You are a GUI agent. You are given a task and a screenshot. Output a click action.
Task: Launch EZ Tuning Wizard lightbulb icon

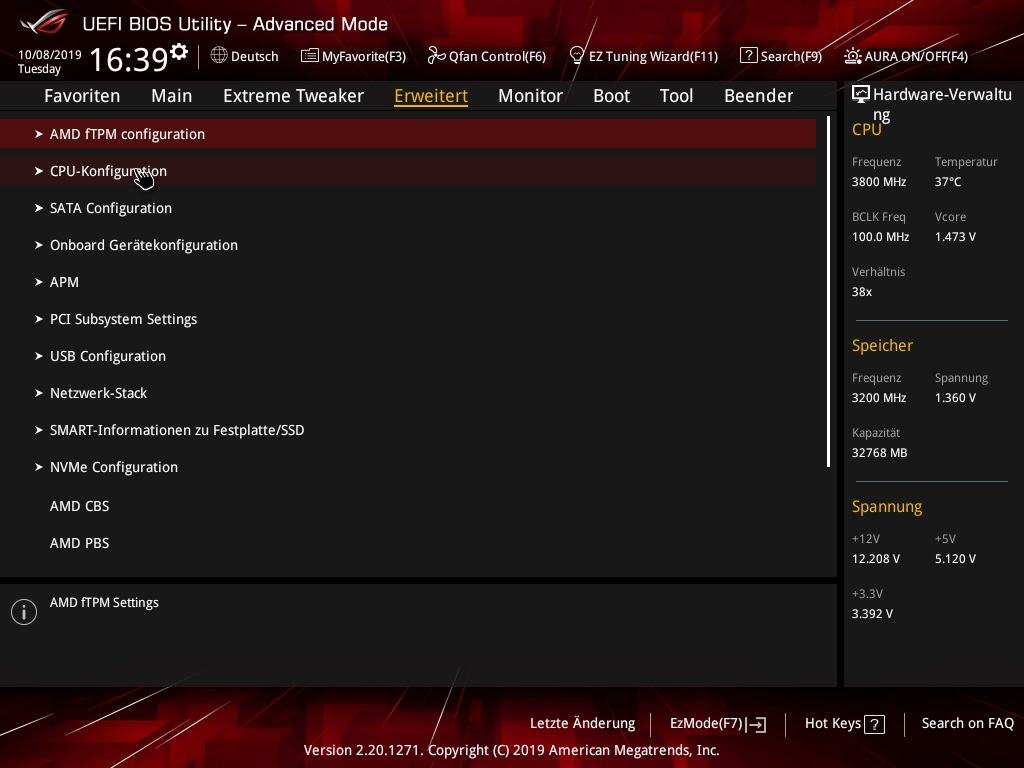coord(577,56)
